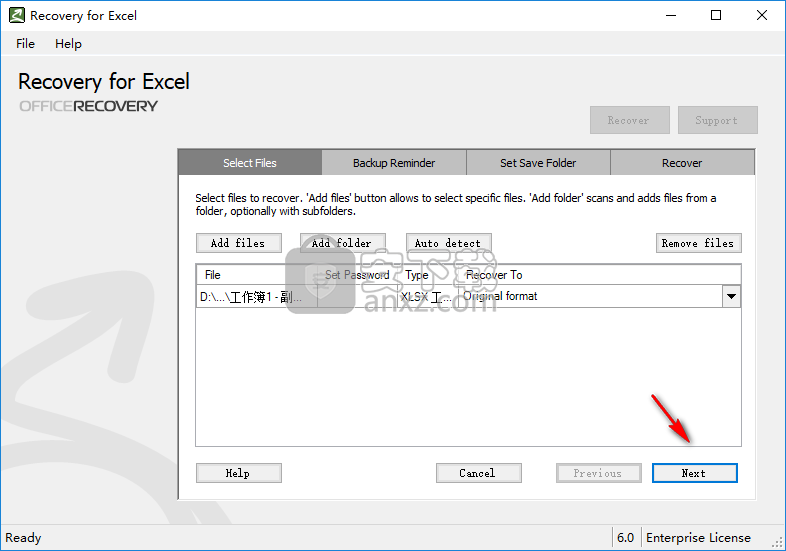Screen dimensions: 786x551
Task: Click the Set Password column header
Action: tap(357, 275)
